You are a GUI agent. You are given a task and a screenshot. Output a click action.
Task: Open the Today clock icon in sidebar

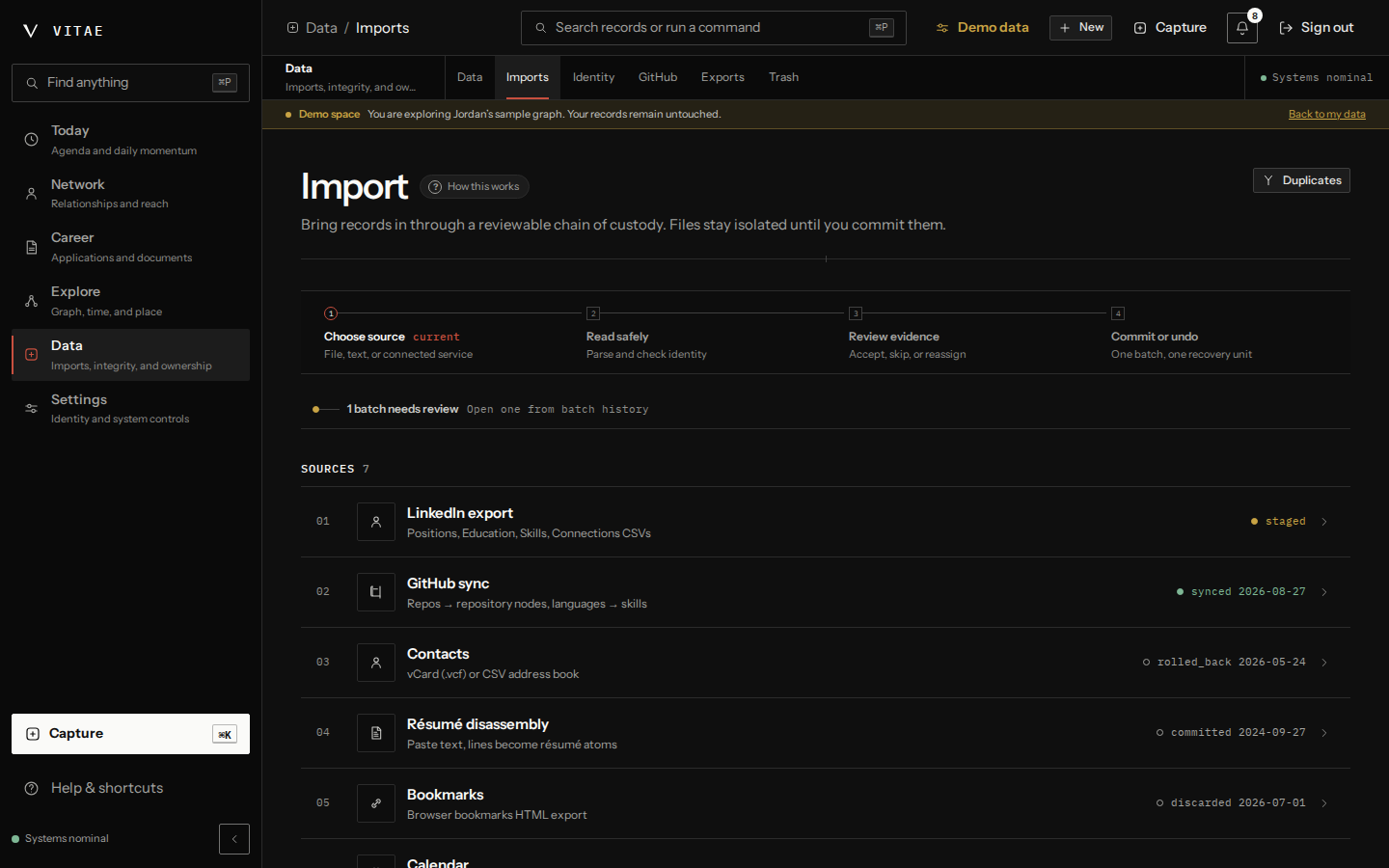pos(31,140)
